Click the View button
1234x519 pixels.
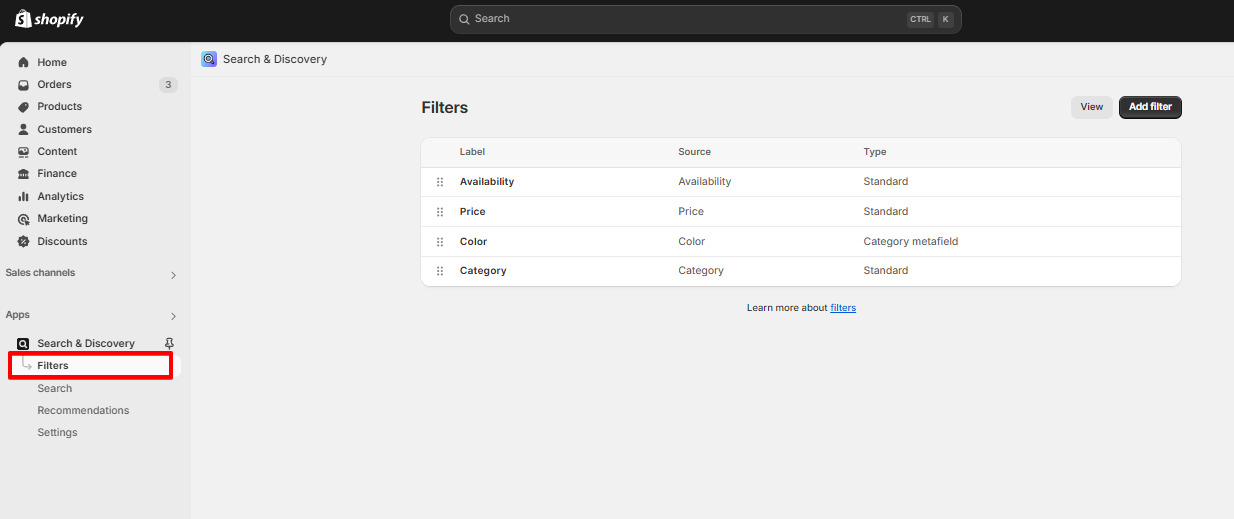(x=1091, y=107)
